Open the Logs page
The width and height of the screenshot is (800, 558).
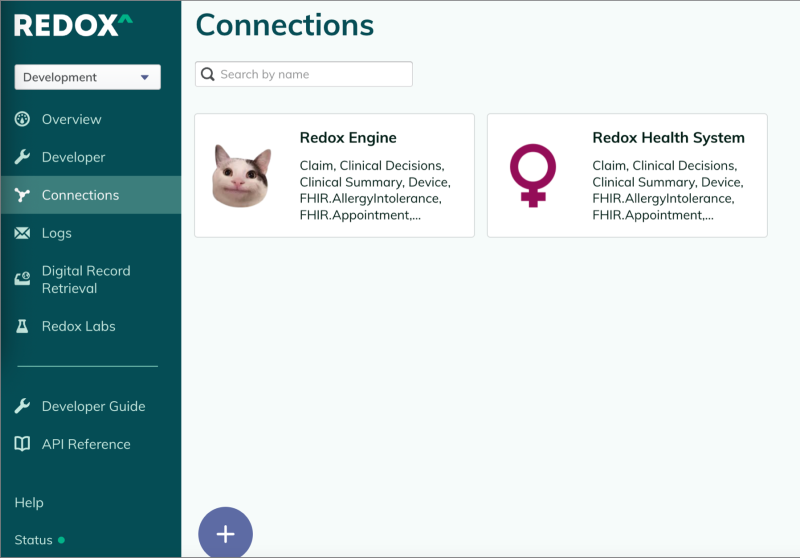pyautogui.click(x=57, y=233)
